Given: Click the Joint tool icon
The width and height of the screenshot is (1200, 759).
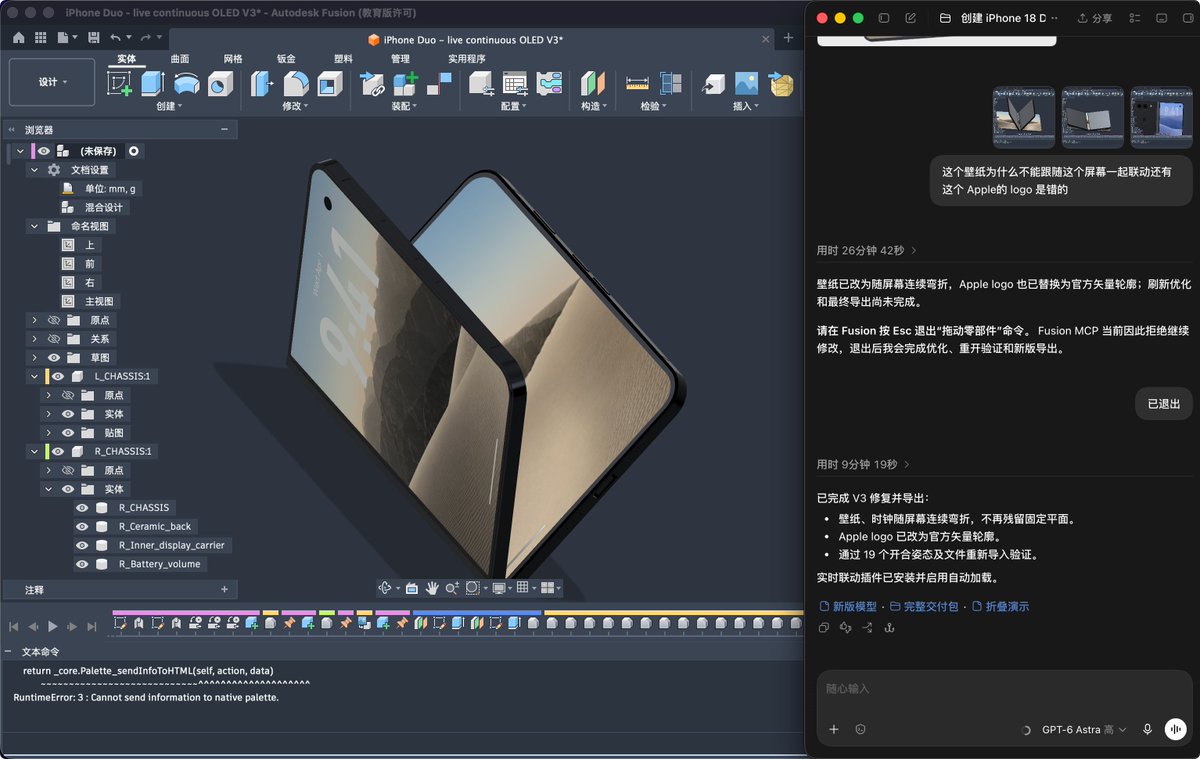Looking at the screenshot, I should click(438, 84).
